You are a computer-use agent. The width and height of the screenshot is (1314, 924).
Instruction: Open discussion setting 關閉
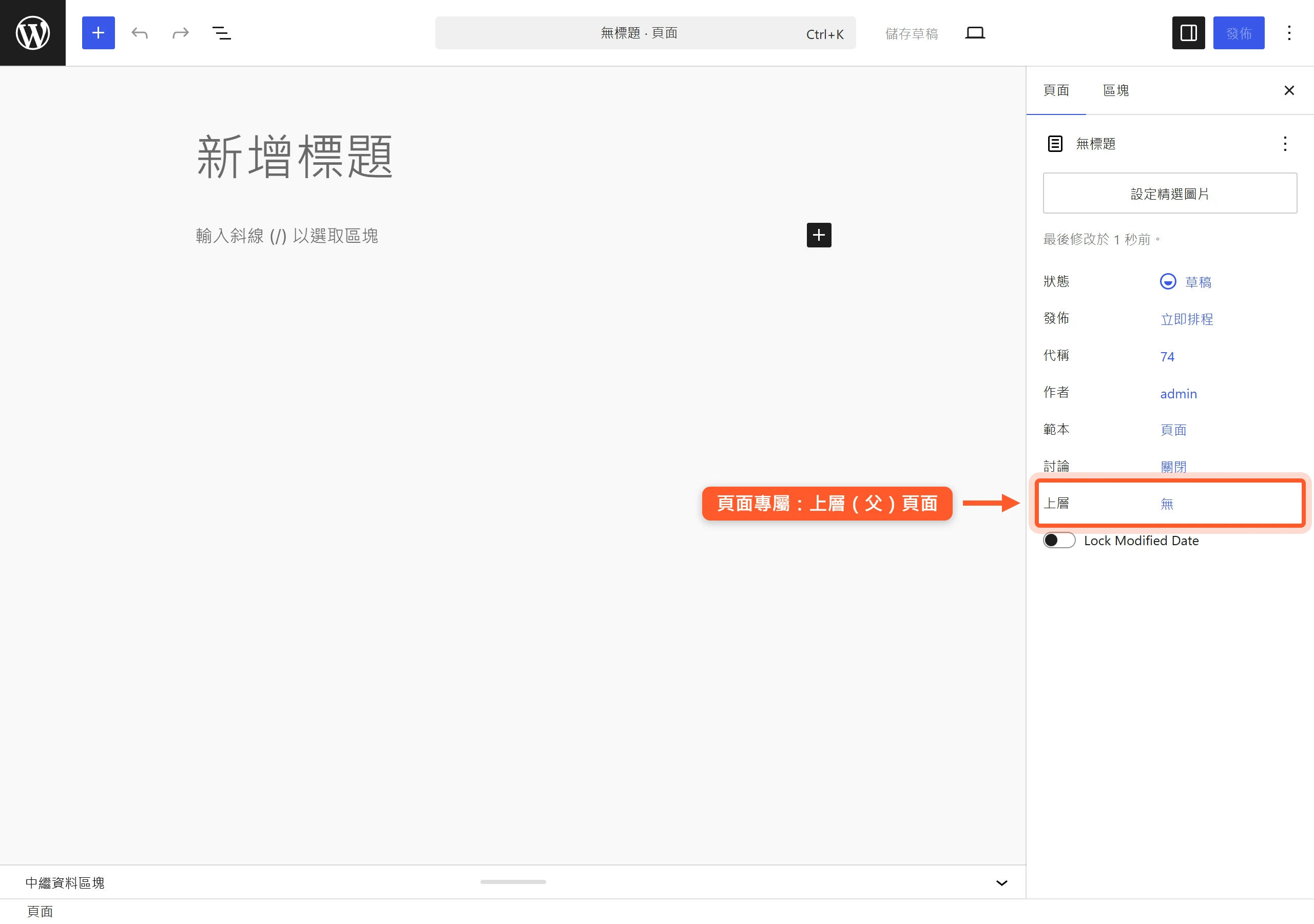pyautogui.click(x=1173, y=467)
